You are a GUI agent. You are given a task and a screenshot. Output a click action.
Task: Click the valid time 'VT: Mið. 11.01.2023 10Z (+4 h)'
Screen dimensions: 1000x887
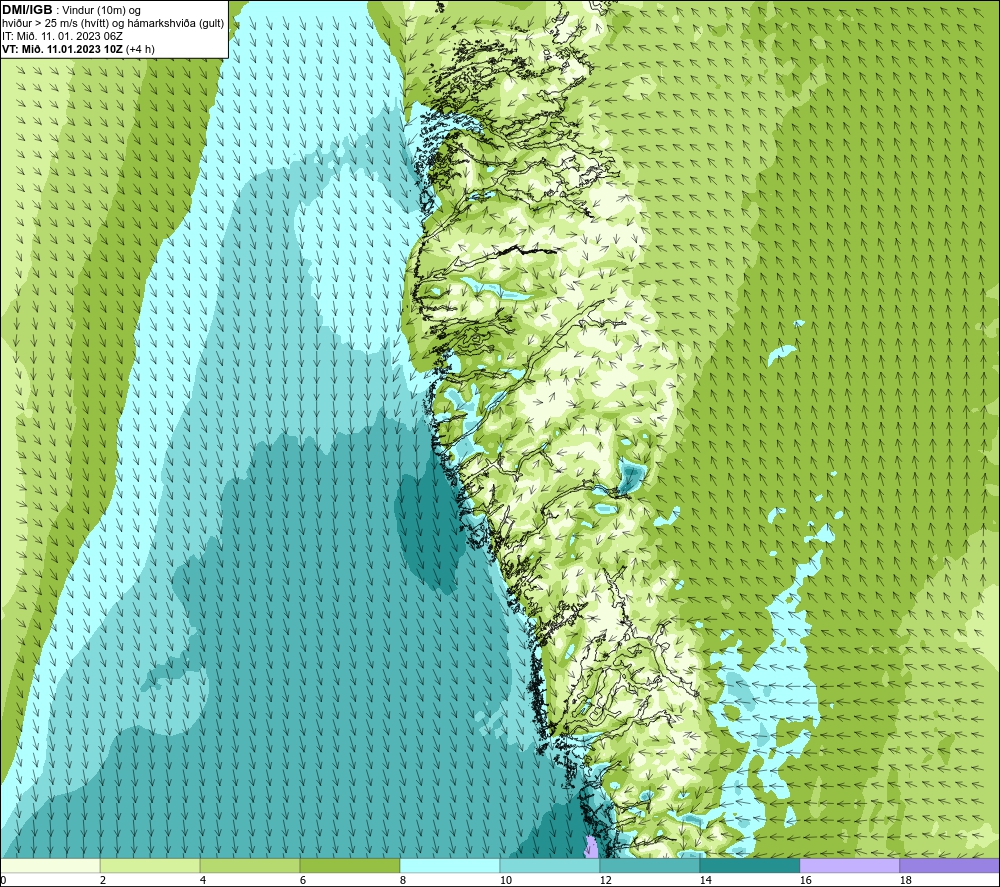pyautogui.click(x=78, y=48)
